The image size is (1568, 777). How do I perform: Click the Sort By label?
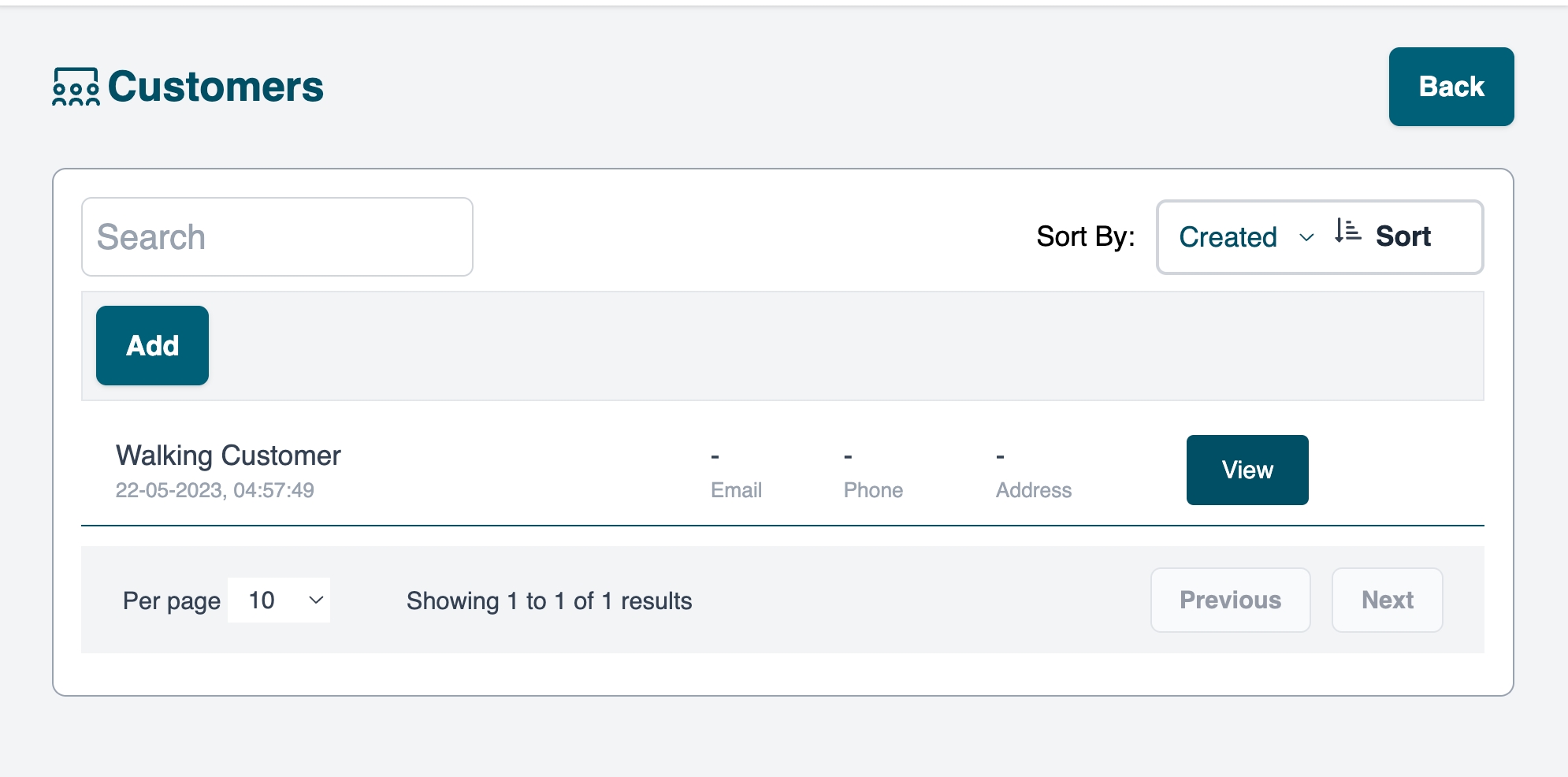click(x=1085, y=236)
